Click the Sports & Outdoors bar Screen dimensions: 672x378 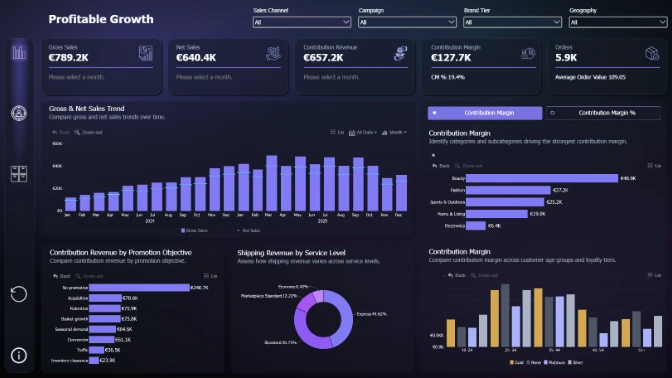pyautogui.click(x=505, y=202)
